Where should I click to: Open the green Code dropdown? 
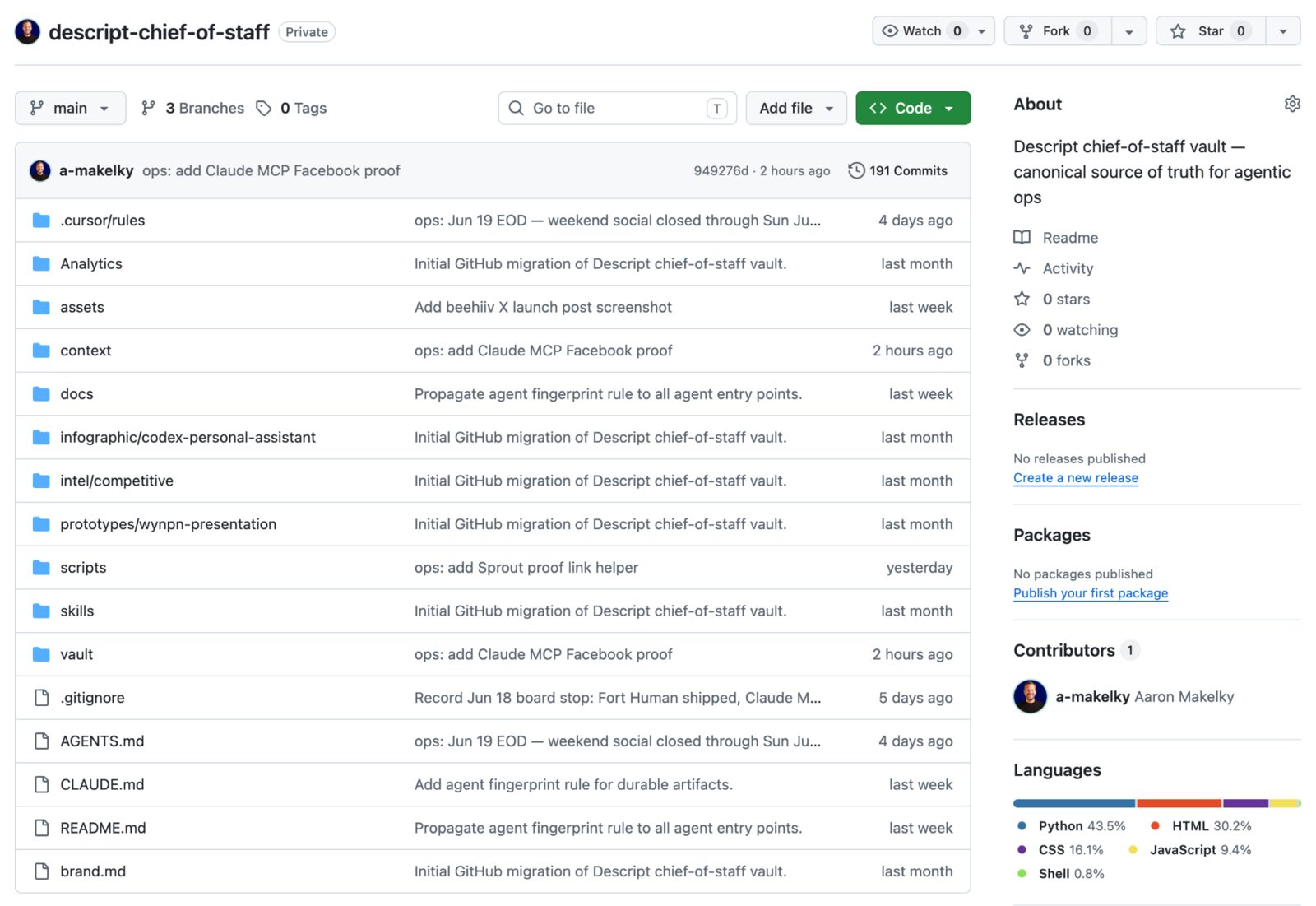click(x=913, y=108)
